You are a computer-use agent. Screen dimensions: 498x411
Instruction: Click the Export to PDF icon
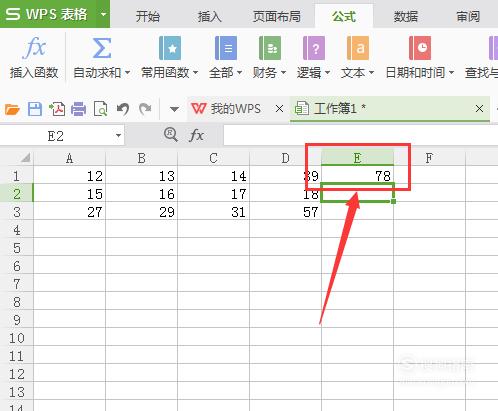click(x=57, y=109)
